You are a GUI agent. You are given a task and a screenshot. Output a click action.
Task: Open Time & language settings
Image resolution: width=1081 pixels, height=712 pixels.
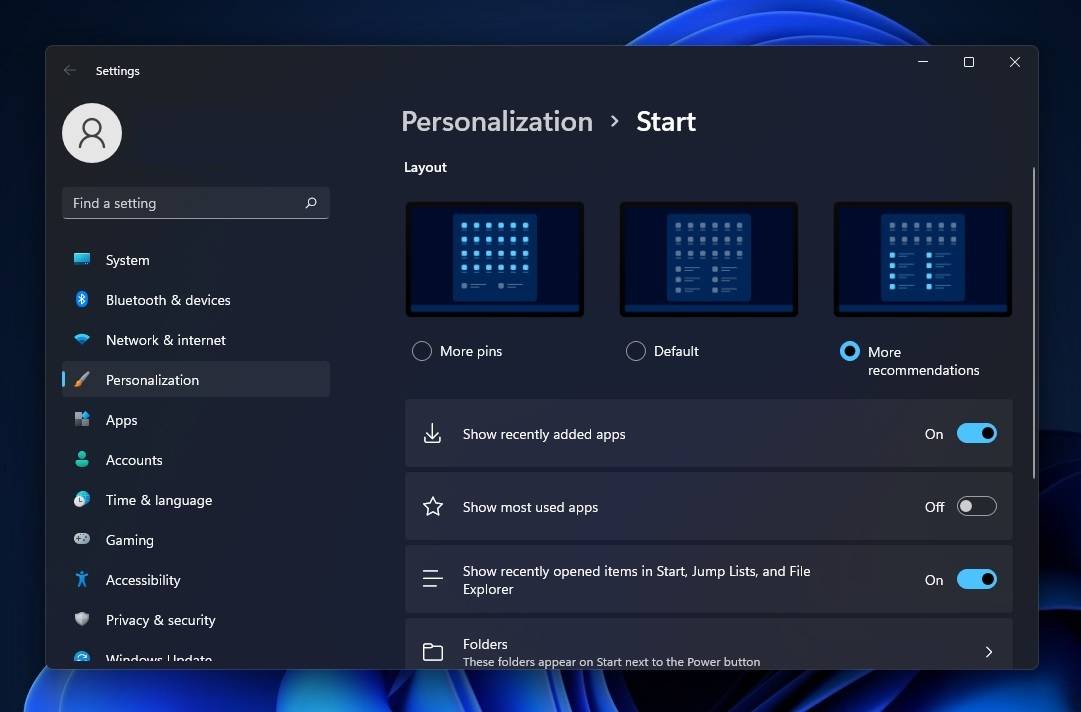pos(81,499)
